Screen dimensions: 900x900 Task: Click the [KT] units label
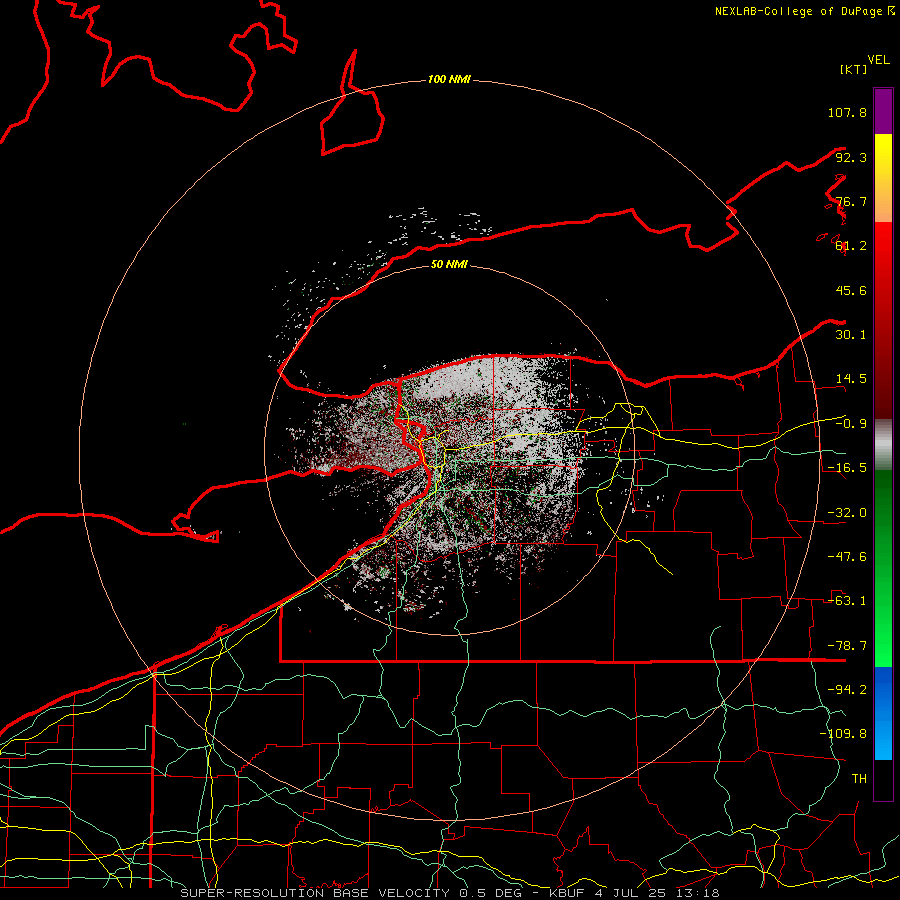point(854,69)
